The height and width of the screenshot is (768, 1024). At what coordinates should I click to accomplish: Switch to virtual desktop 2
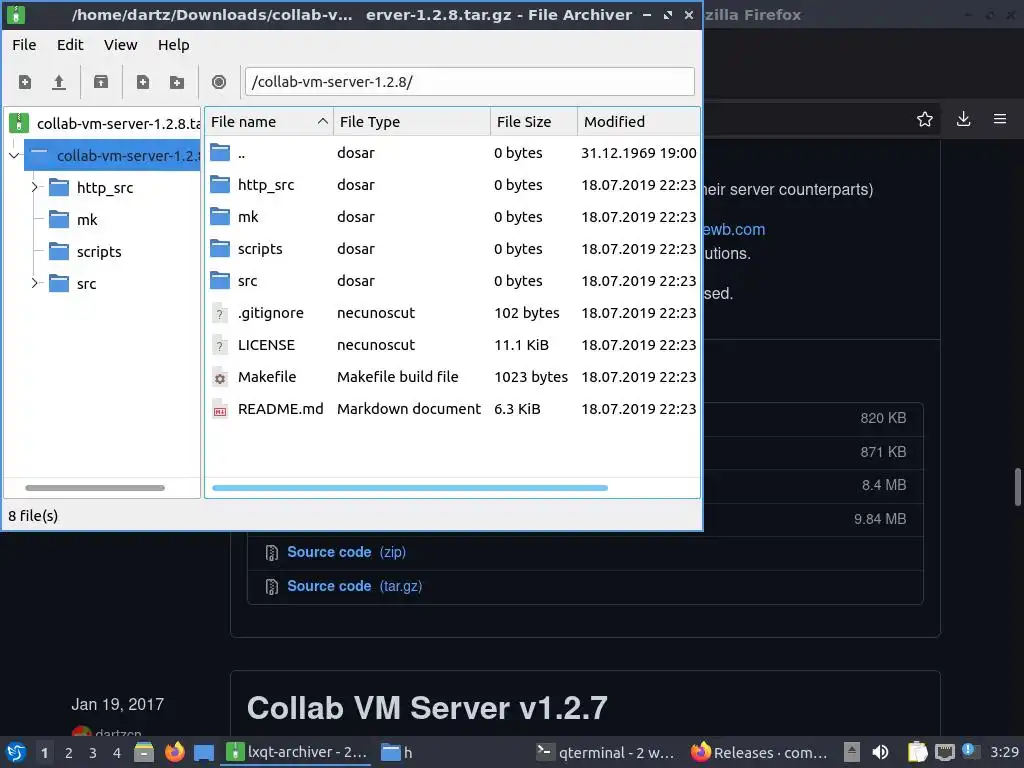tap(69, 753)
